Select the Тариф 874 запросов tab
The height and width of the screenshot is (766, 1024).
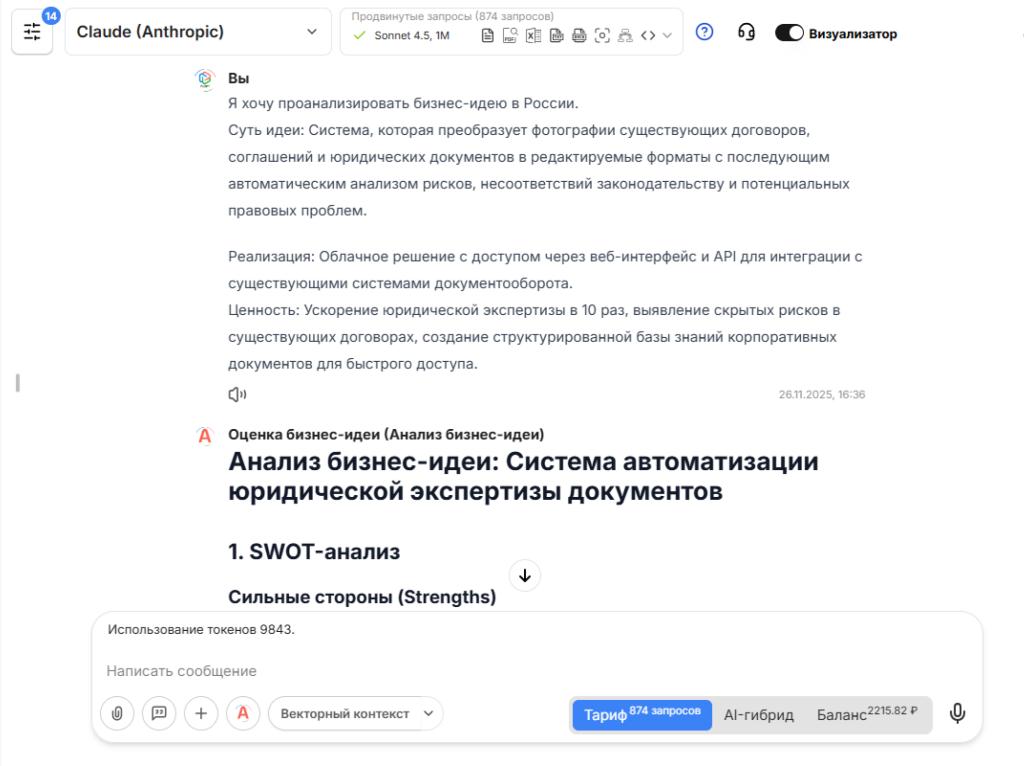[641, 714]
